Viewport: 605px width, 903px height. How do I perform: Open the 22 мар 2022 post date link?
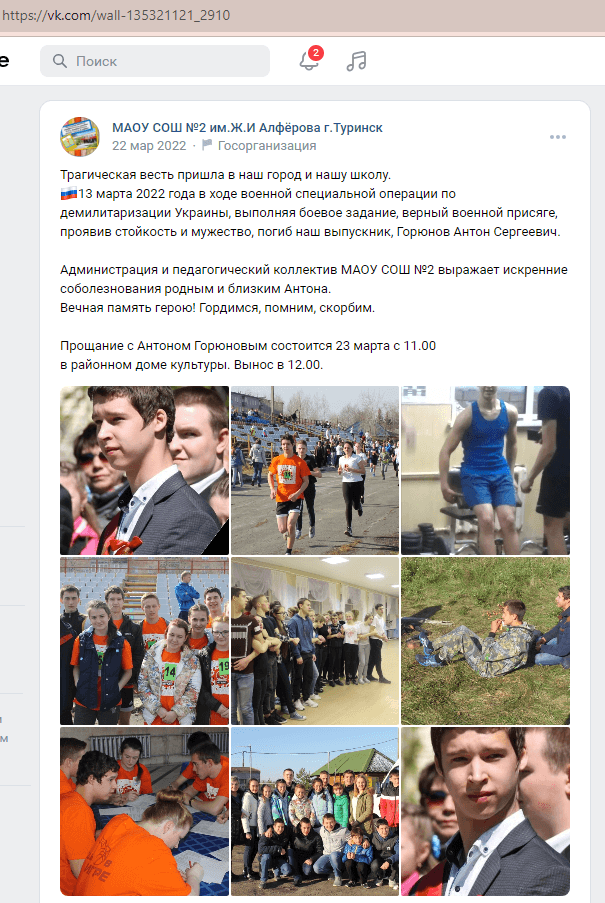tap(149, 146)
